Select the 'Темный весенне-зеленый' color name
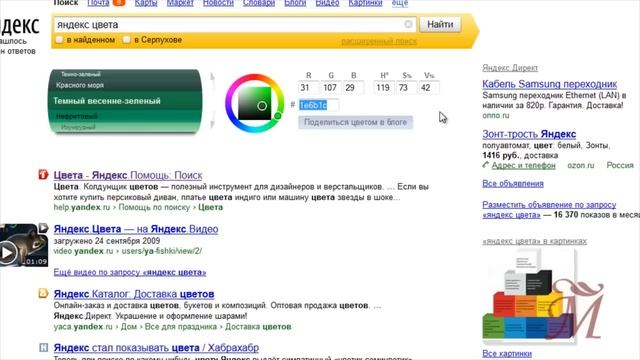640x360 pixels. pos(107,101)
